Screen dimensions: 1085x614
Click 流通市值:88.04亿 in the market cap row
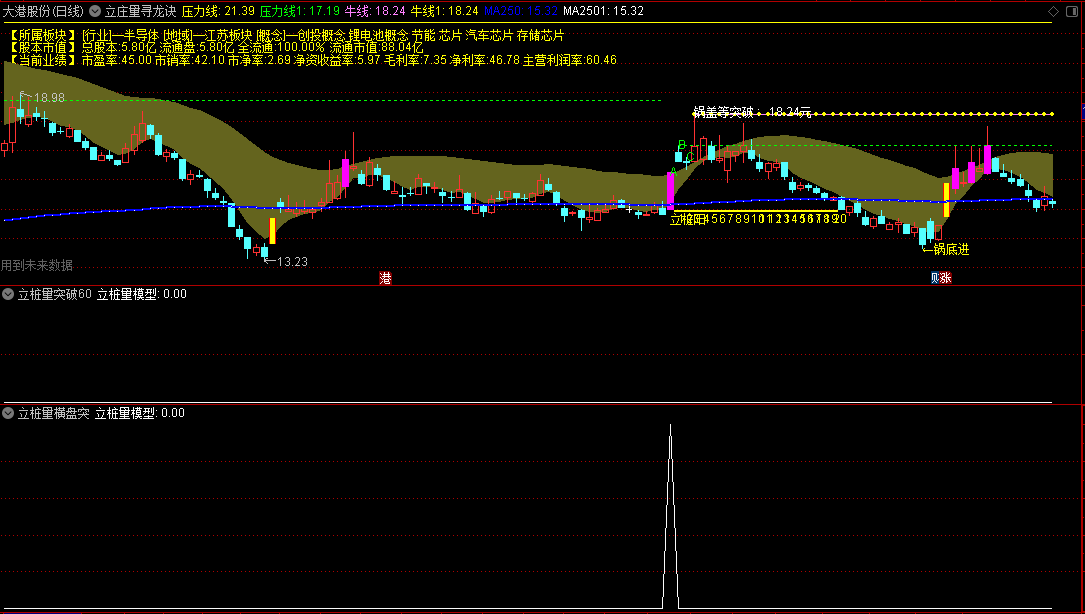(376, 48)
